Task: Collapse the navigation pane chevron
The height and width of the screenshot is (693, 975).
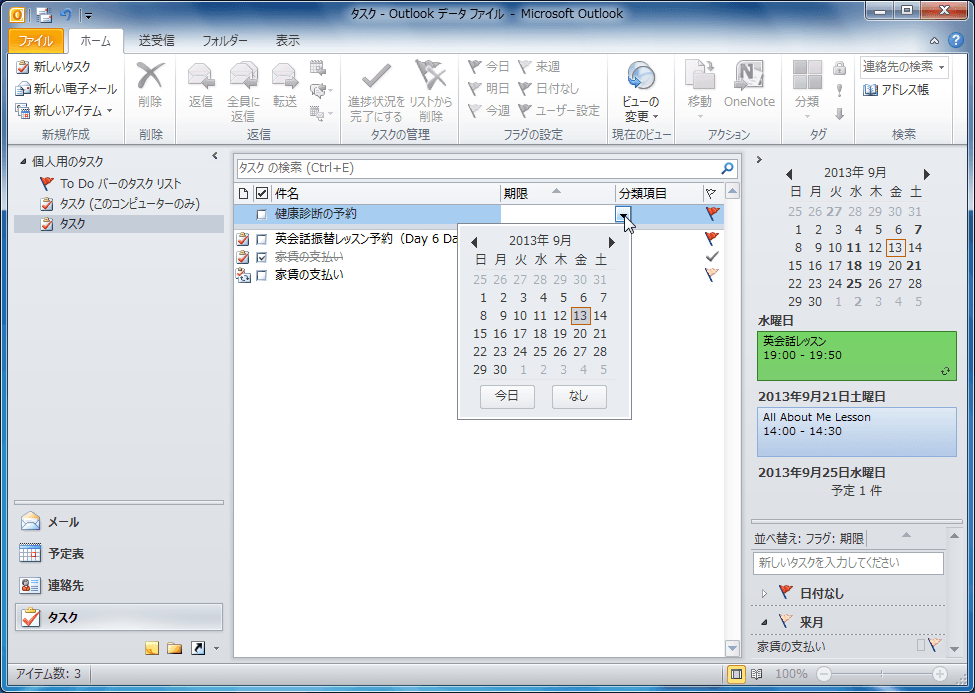Action: tap(215, 156)
